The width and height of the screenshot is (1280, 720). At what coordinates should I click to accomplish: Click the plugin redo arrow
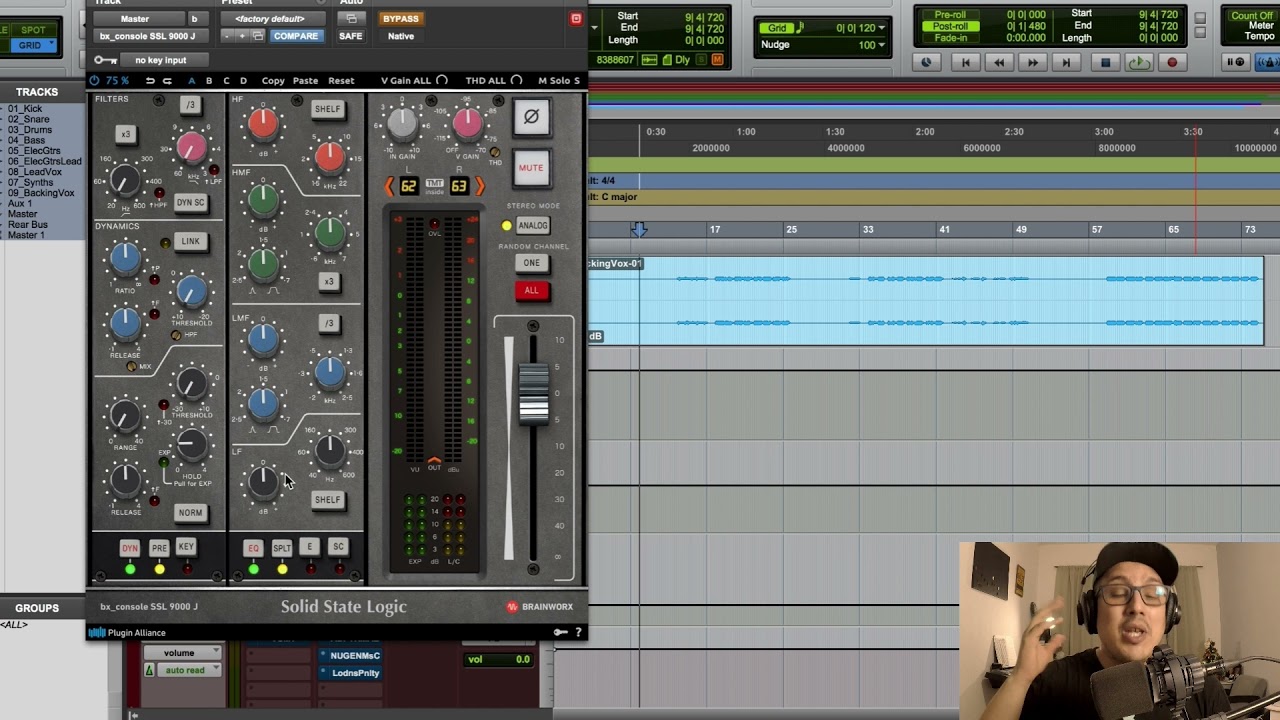[166, 80]
